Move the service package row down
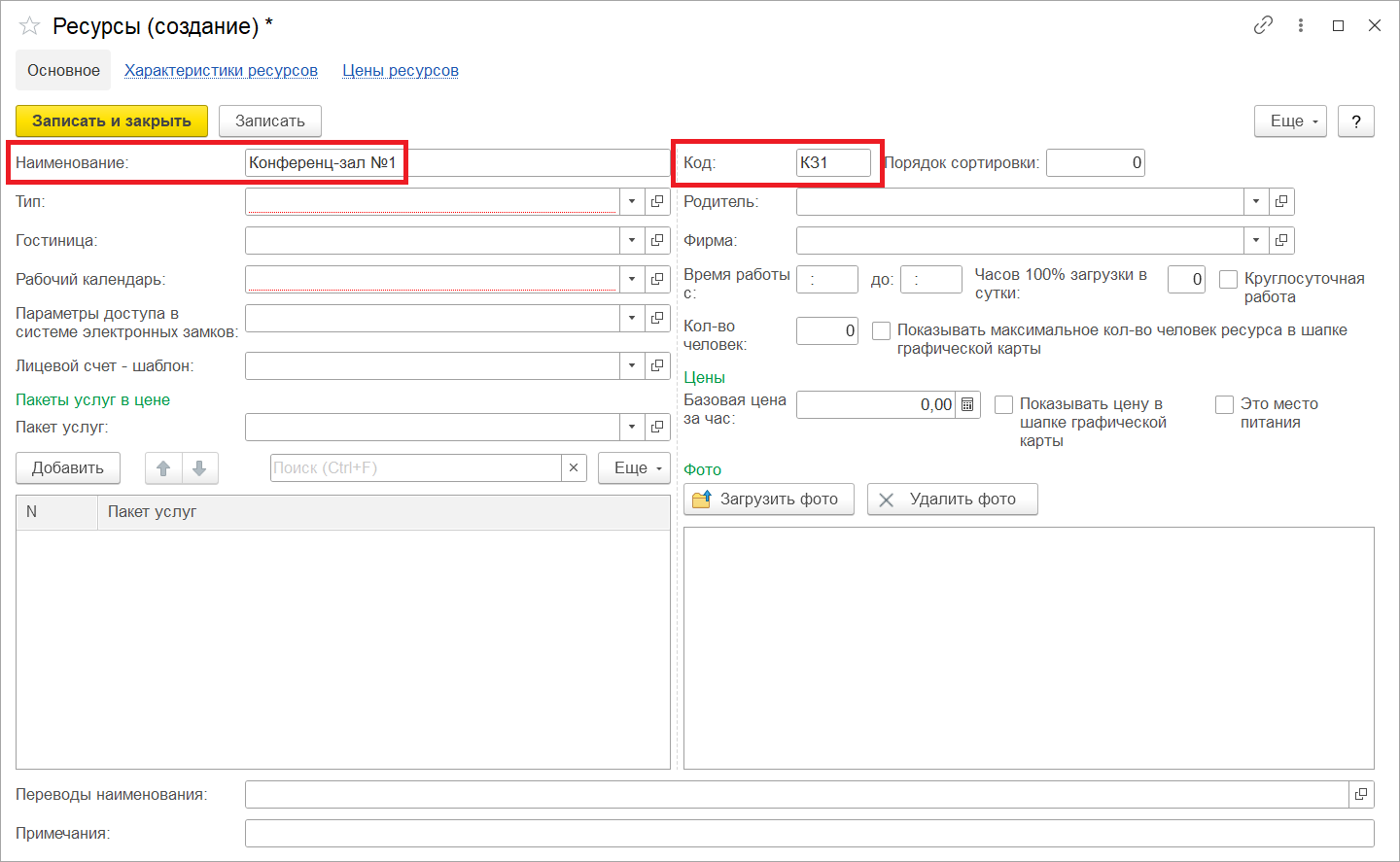 [x=199, y=468]
